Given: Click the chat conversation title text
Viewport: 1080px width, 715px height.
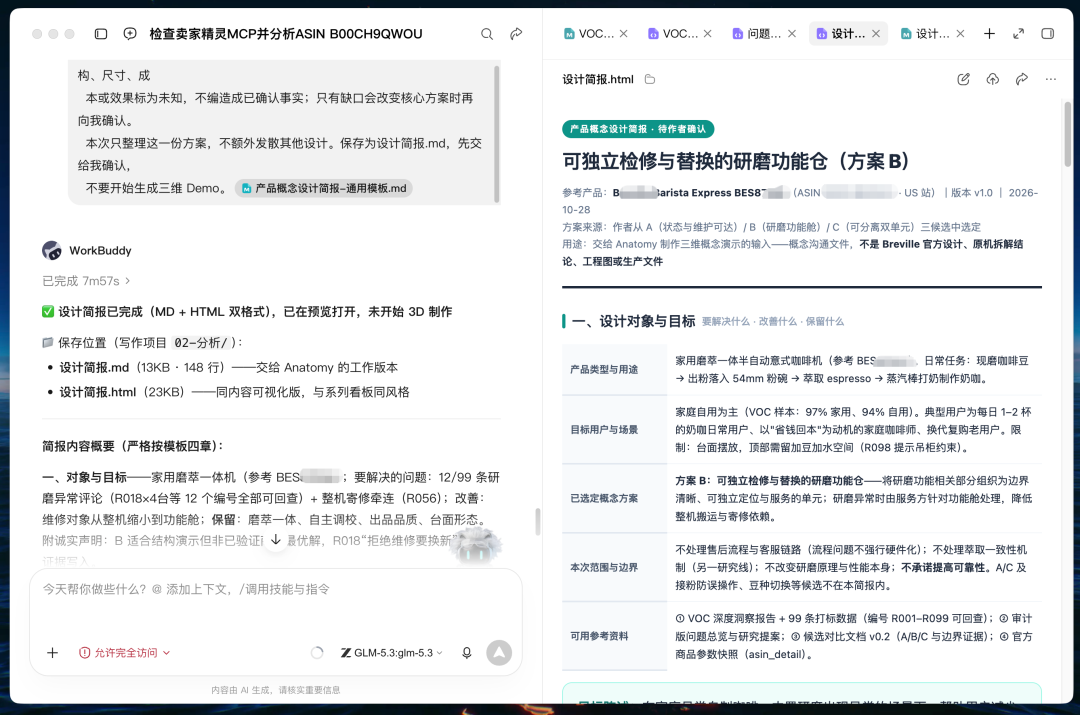Looking at the screenshot, I should [x=286, y=34].
